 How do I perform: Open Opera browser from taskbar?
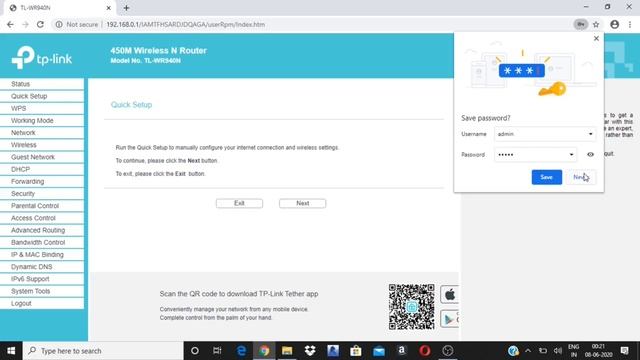(x=424, y=351)
